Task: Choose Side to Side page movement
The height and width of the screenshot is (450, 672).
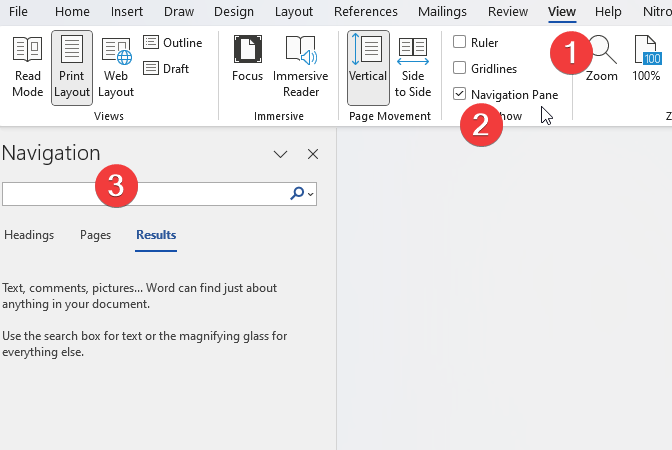Action: click(x=412, y=66)
